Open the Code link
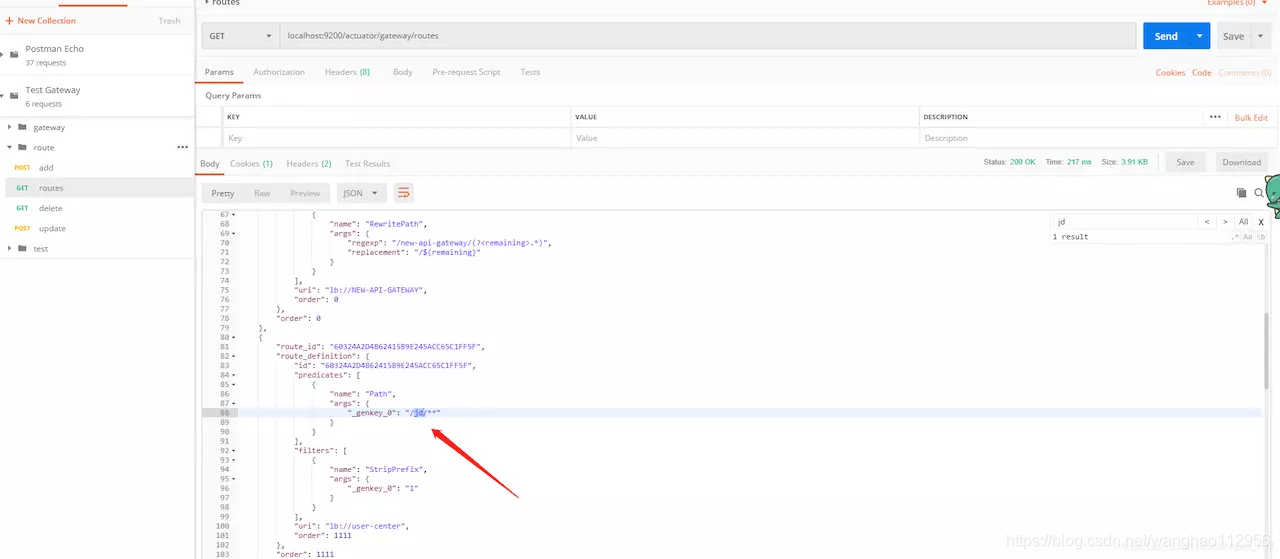Image resolution: width=1280 pixels, height=559 pixels. [1201, 72]
